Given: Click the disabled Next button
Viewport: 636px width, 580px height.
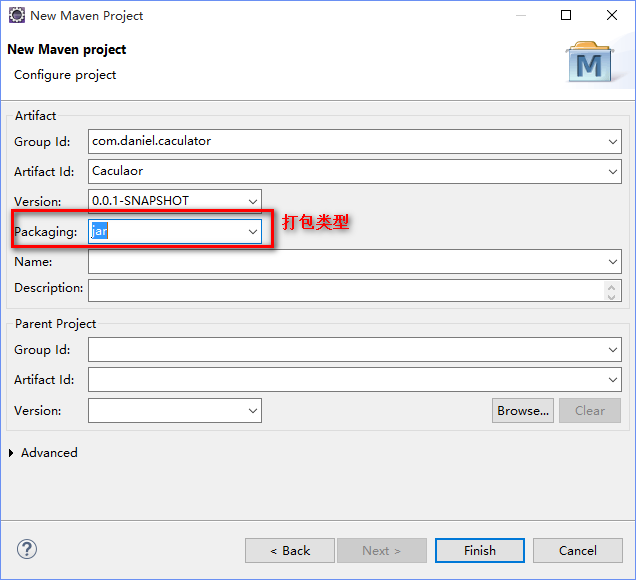Looking at the screenshot, I should click(382, 550).
